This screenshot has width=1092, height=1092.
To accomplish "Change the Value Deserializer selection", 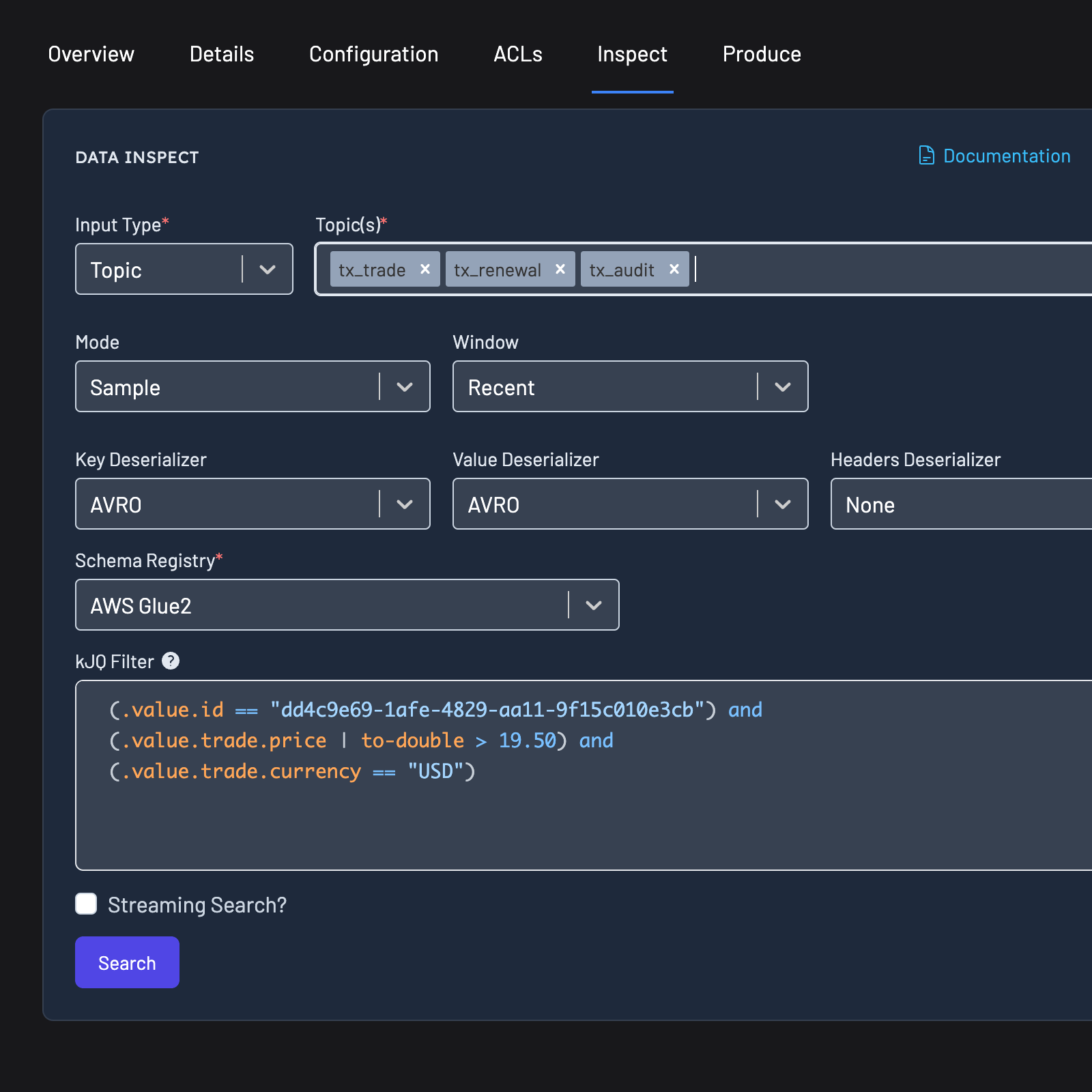I will coord(782,504).
